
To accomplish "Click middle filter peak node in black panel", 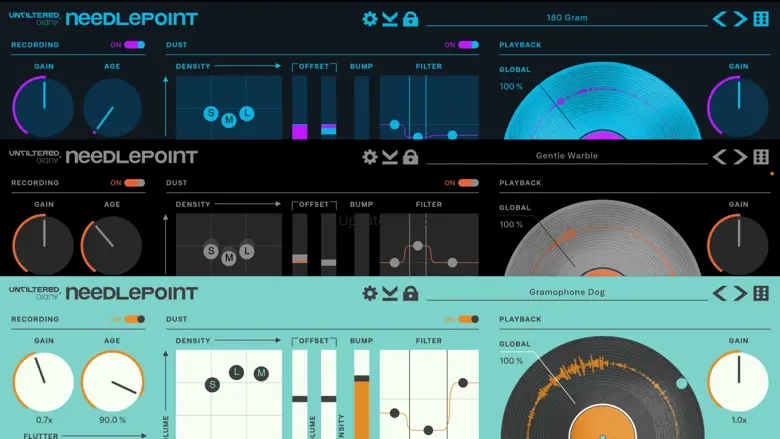I will 418,246.
